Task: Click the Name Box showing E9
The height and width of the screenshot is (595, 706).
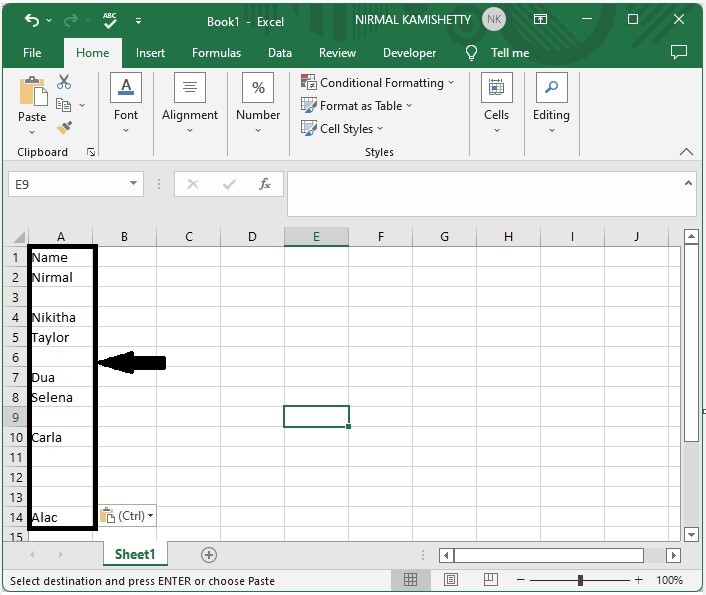Action: 68,184
